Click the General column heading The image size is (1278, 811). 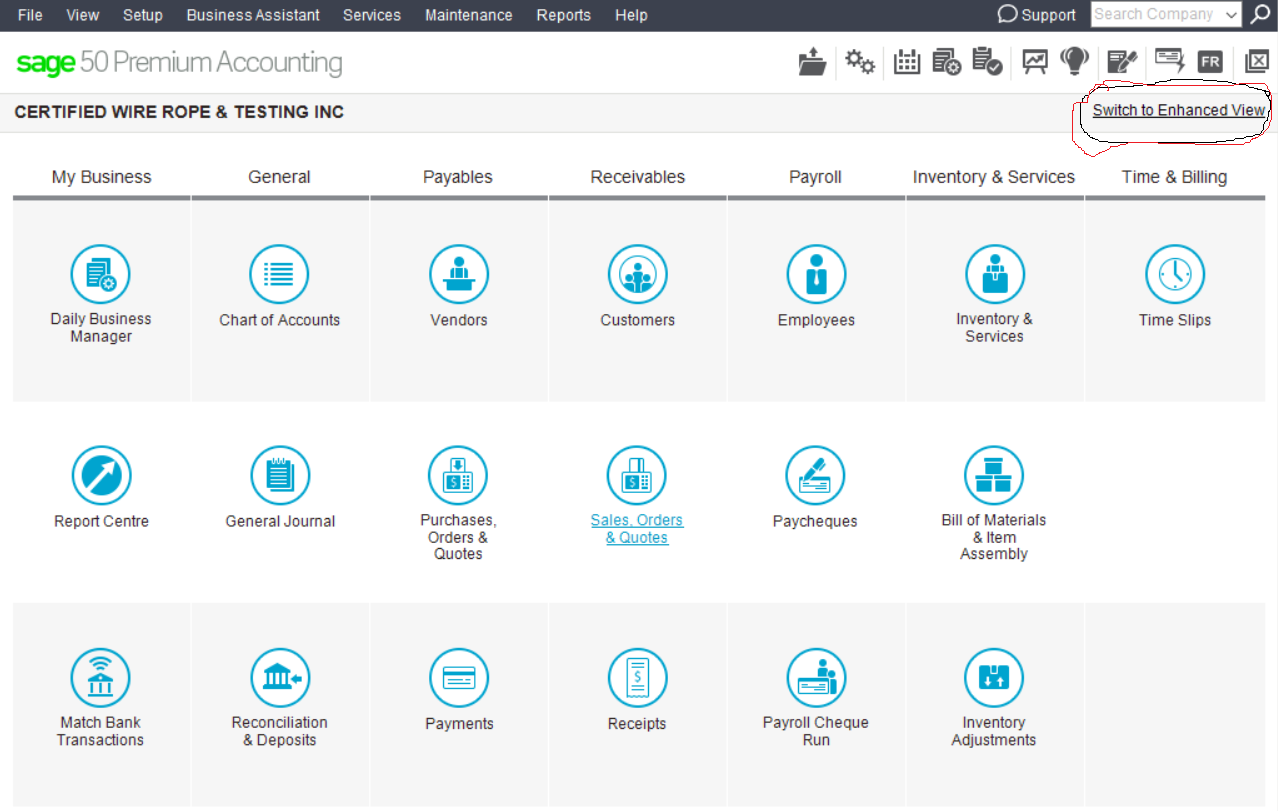point(280,177)
